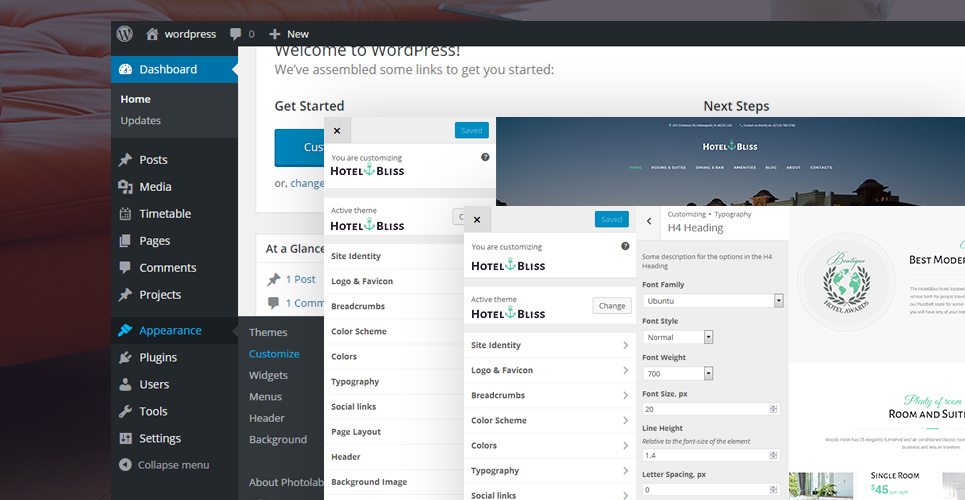Click the Media library icon

pyautogui.click(x=126, y=187)
